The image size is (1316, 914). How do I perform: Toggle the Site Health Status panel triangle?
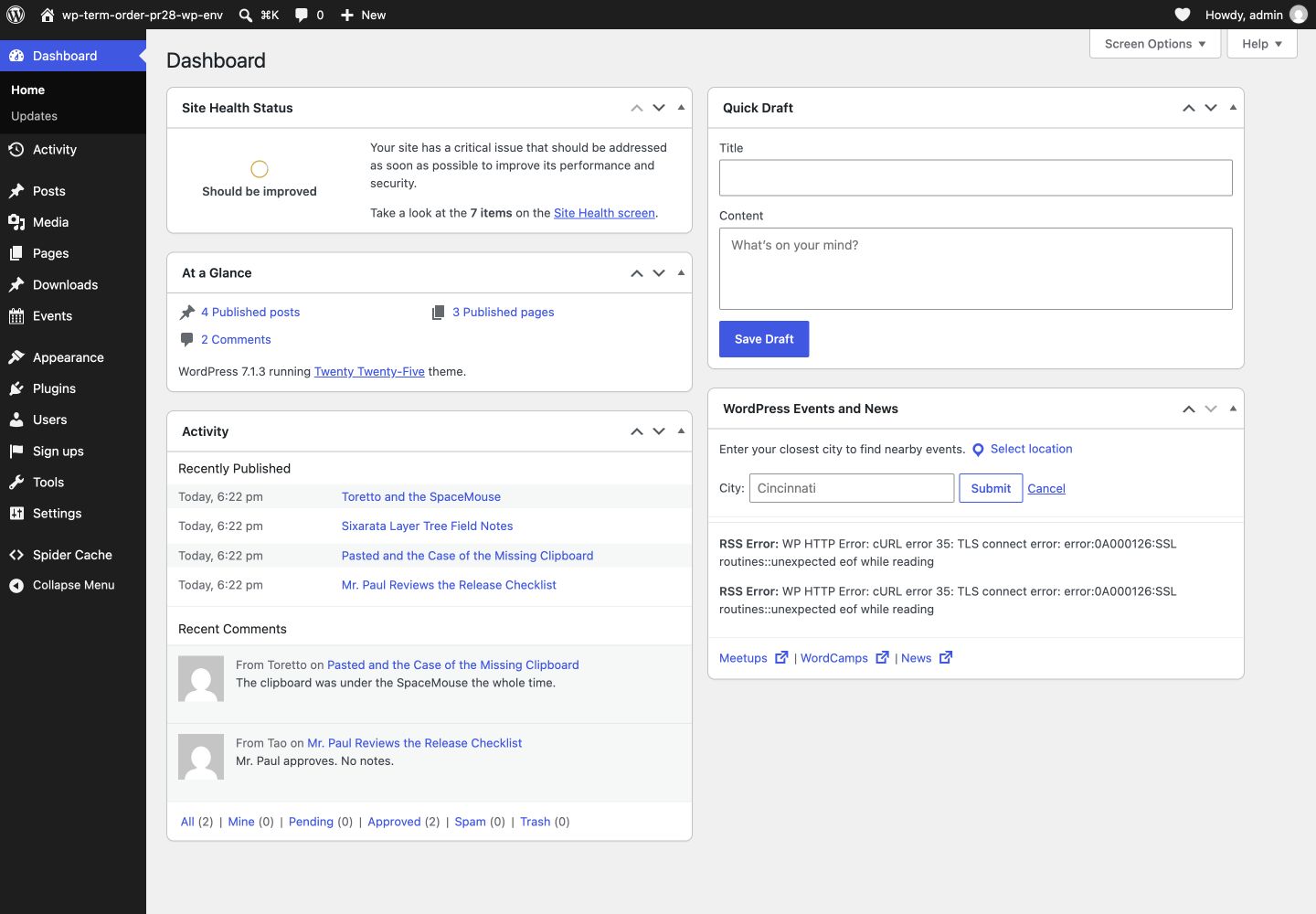[681, 108]
